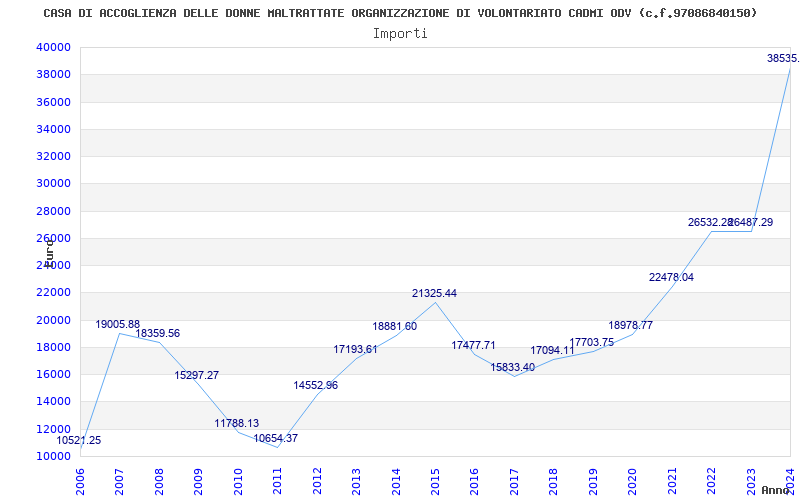
Task: Click the 36000 y-axis tick label
Action: tap(53, 102)
